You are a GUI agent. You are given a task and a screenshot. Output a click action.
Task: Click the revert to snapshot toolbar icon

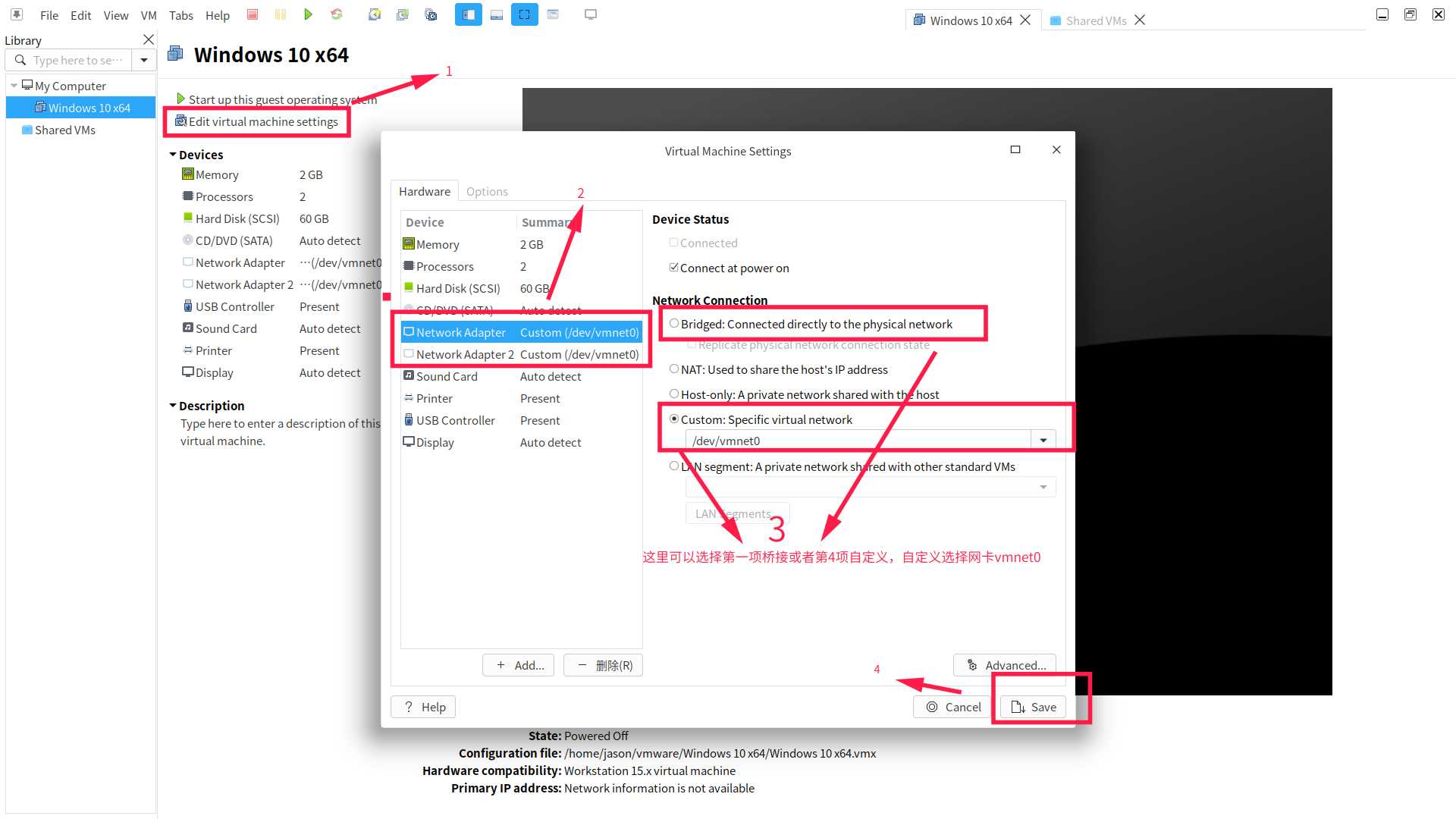[403, 14]
